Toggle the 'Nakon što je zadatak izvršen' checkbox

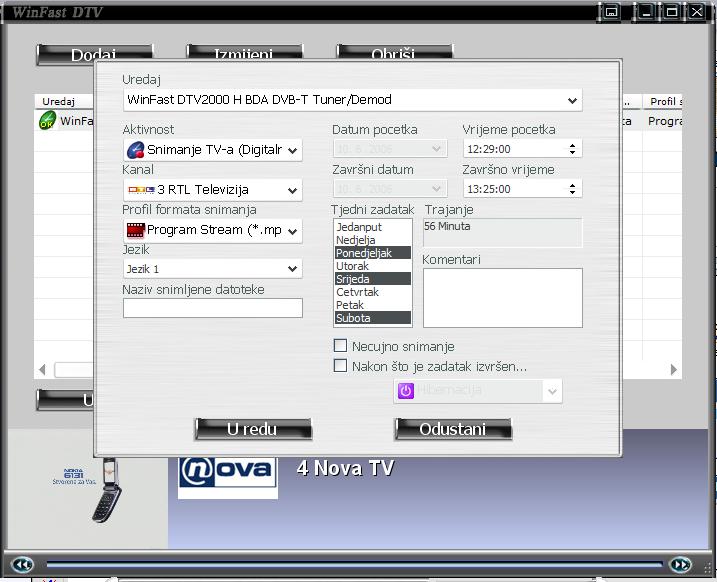341,366
